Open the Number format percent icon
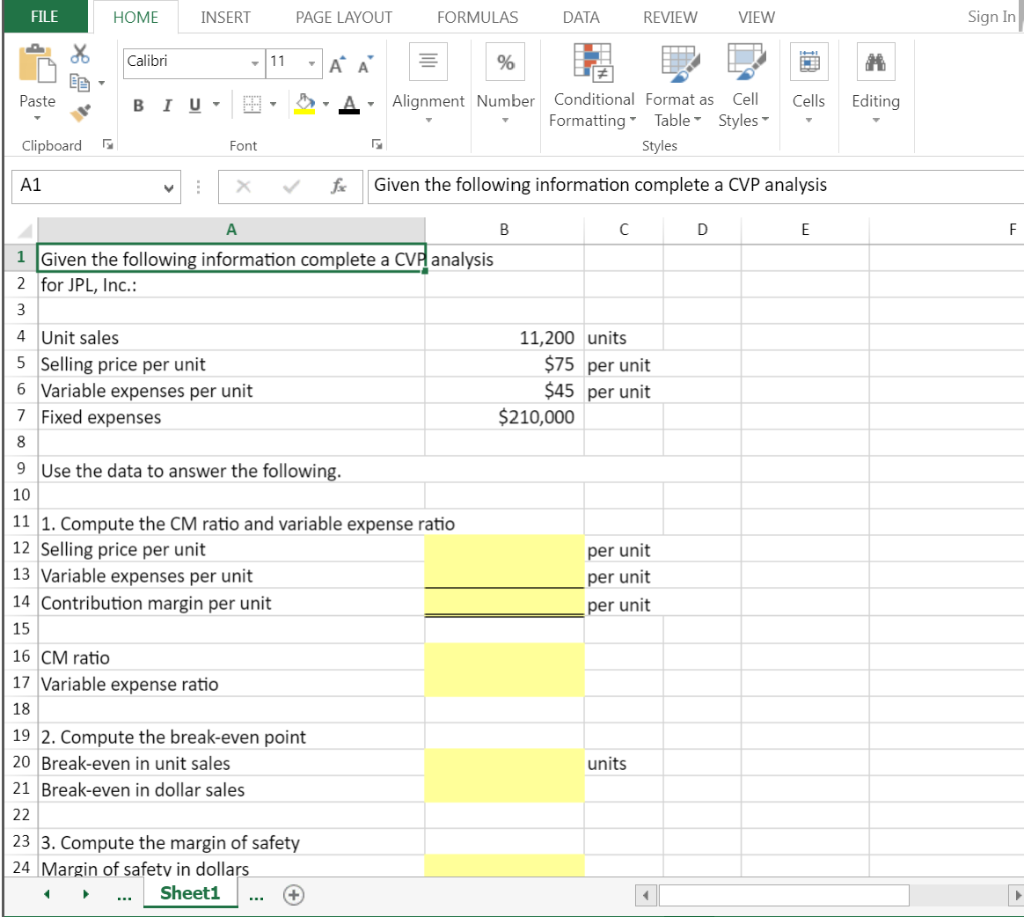Image resolution: width=1024 pixels, height=917 pixels. [505, 61]
